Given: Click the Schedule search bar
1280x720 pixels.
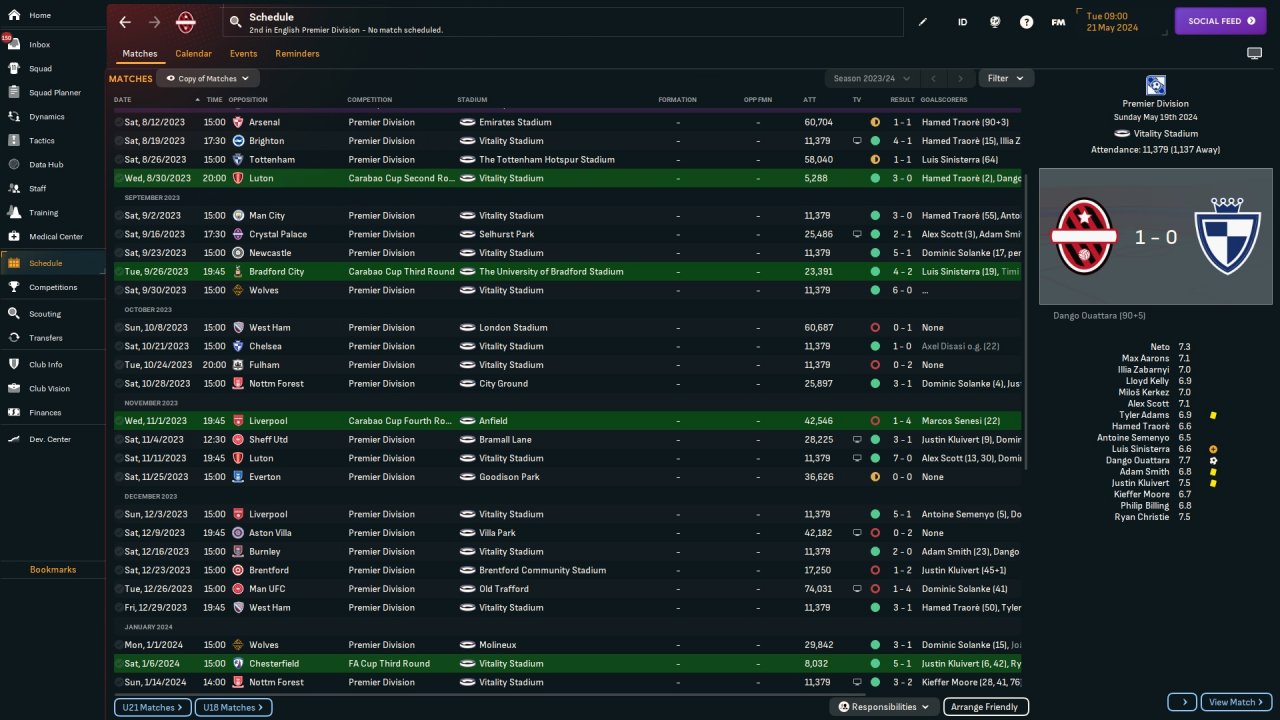Looking at the screenshot, I should pos(562,22).
